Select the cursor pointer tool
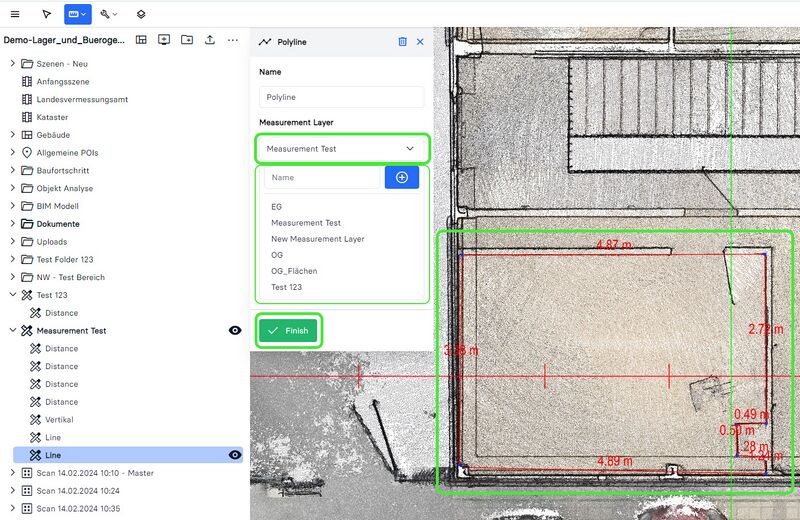Image resolution: width=800 pixels, height=520 pixels. (47, 14)
